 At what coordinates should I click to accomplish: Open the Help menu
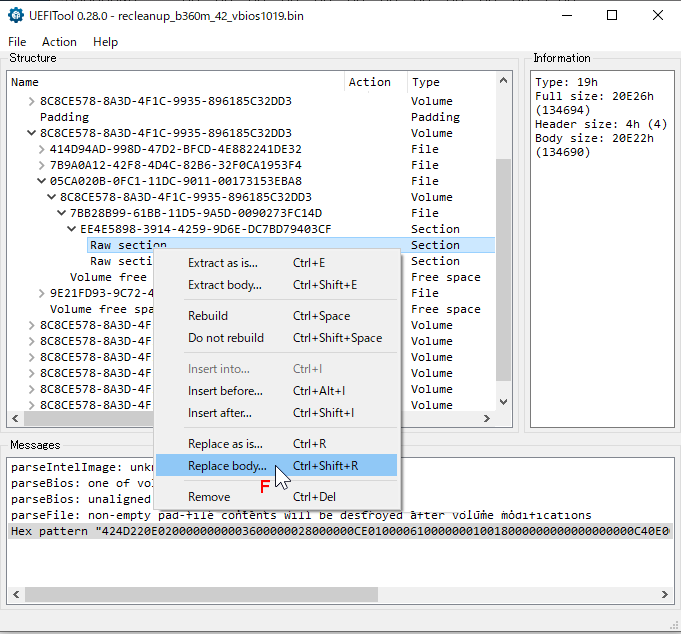pyautogui.click(x=105, y=42)
